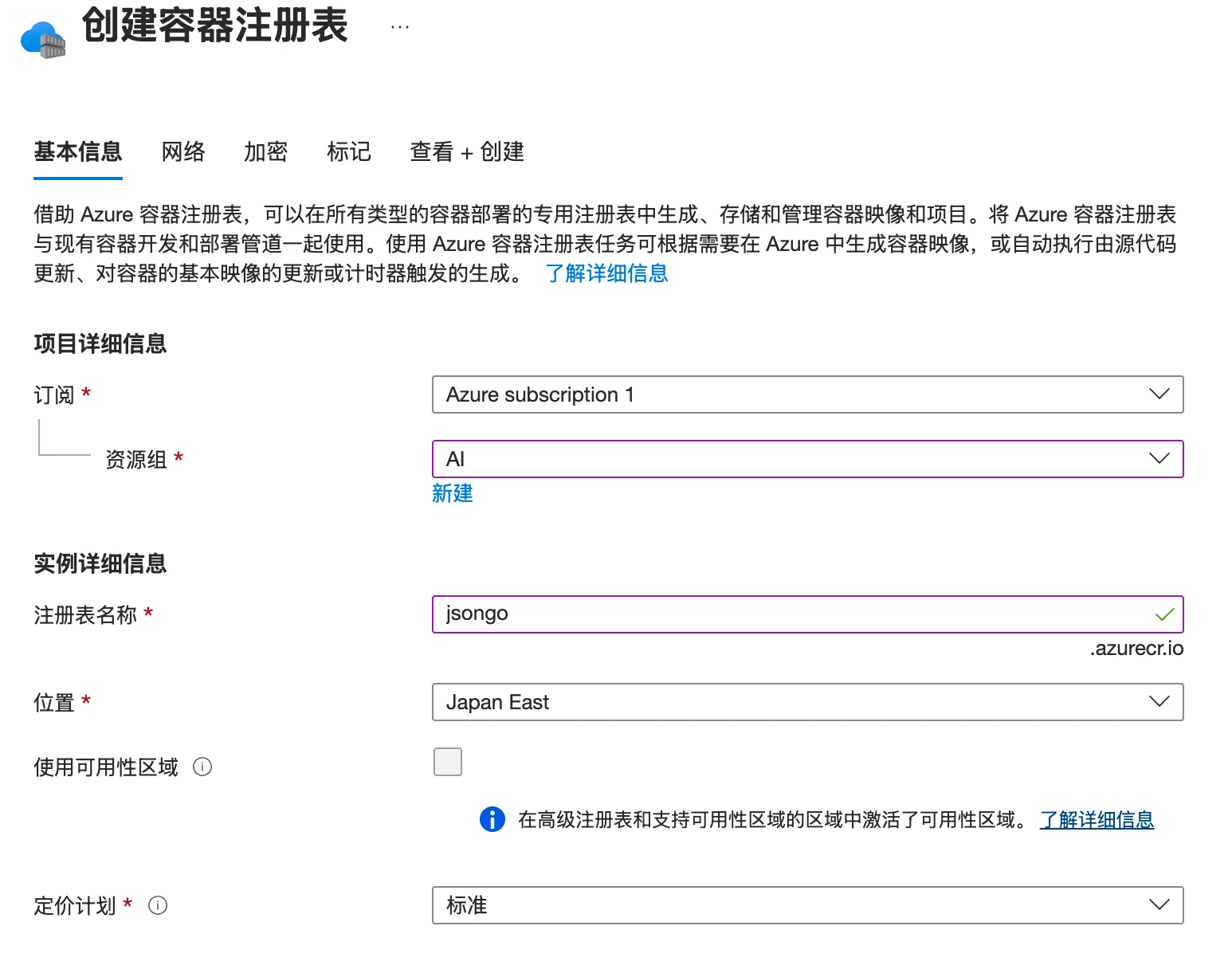Expand the Japan East location dropdown
The image size is (1232, 969).
806,702
